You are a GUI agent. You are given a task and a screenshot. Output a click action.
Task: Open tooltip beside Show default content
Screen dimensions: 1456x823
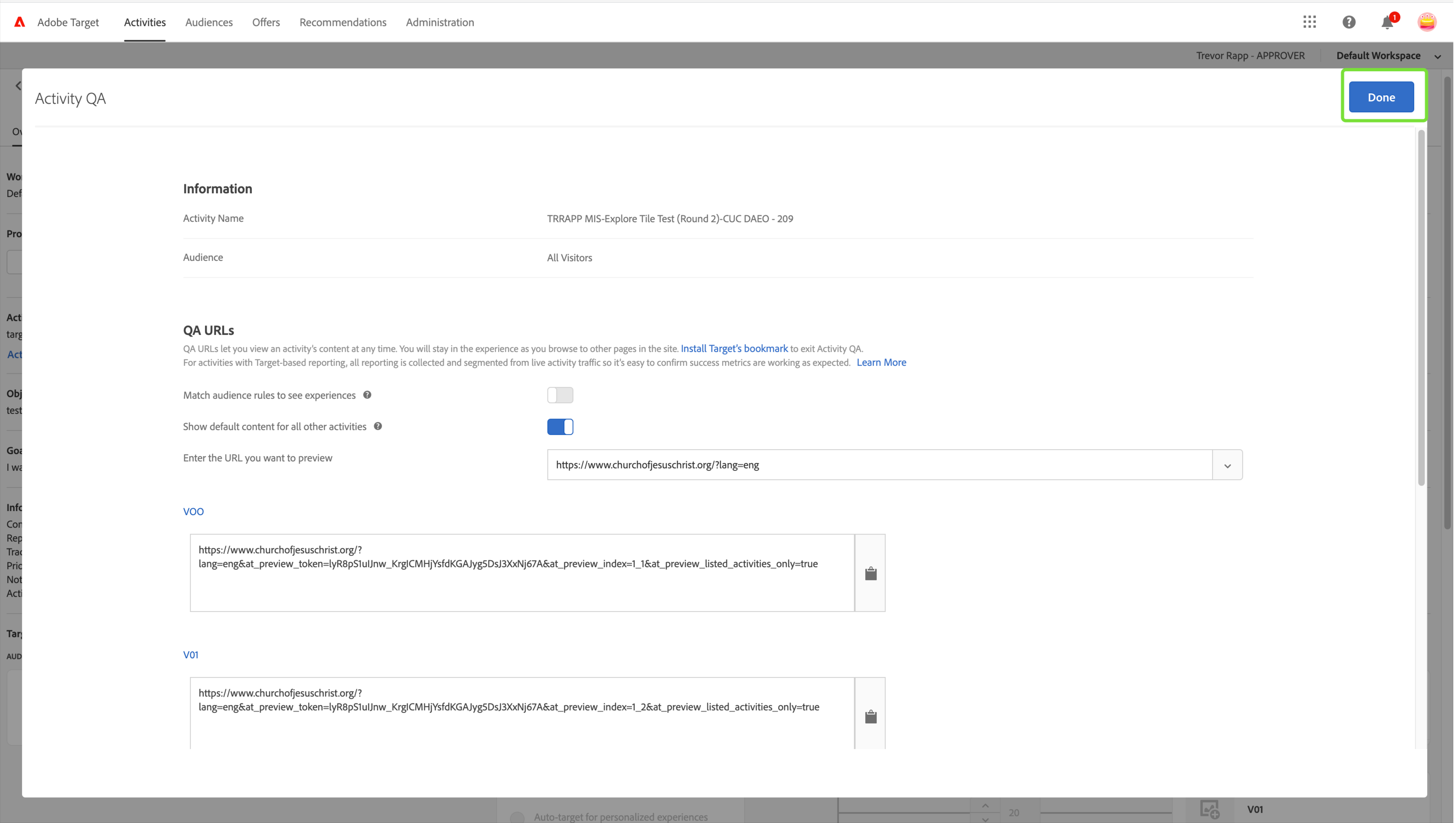[378, 426]
